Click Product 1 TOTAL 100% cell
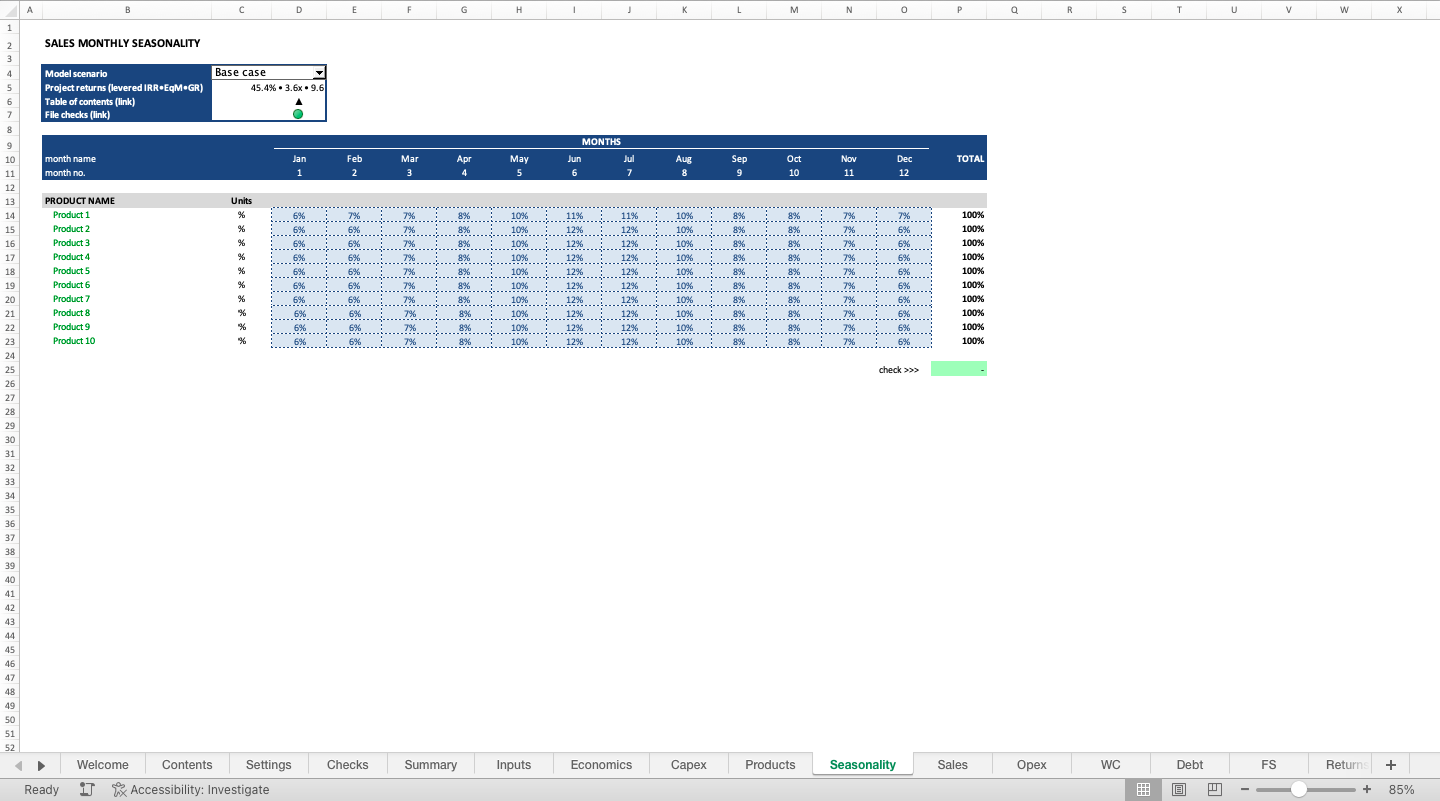The width and height of the screenshot is (1440, 801). click(x=959, y=215)
